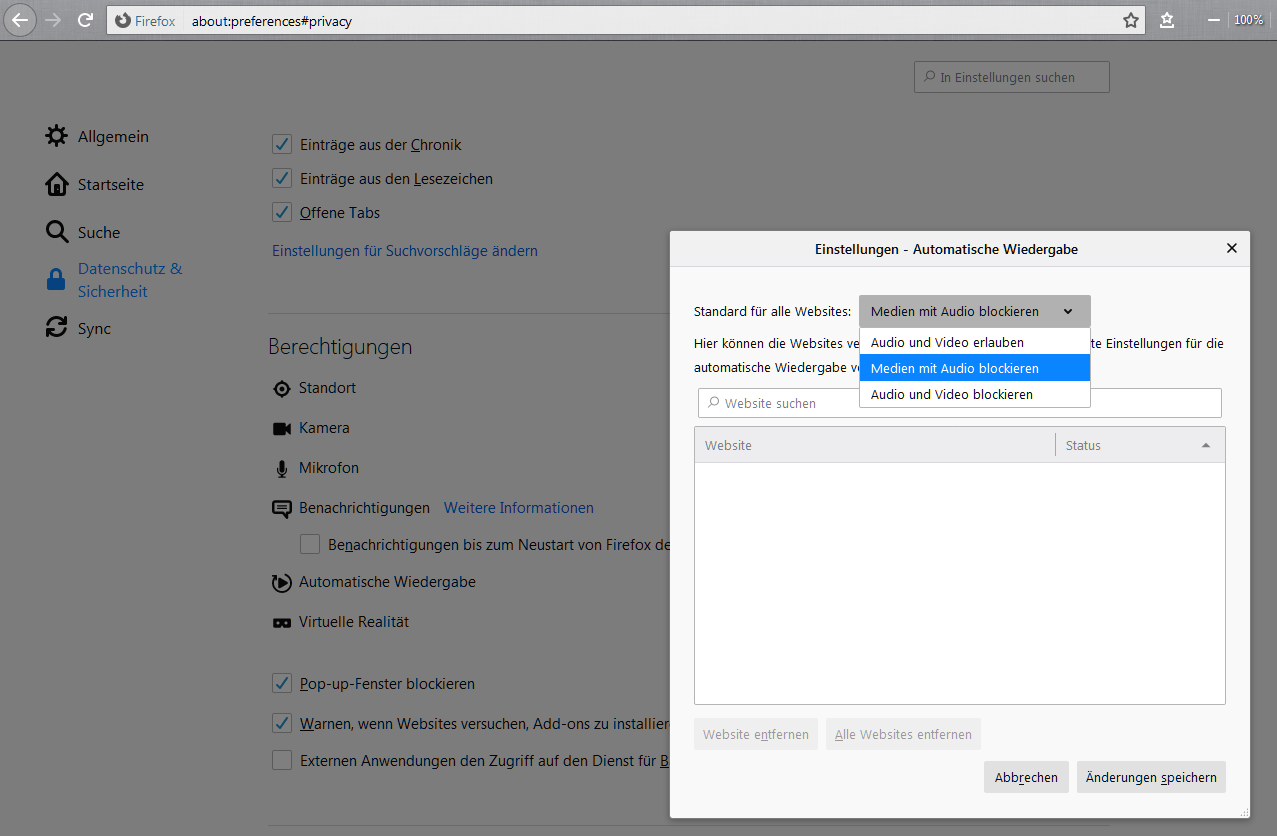Disable Pop-up-Fenster blockieren
The image size is (1277, 836).
coord(282,683)
